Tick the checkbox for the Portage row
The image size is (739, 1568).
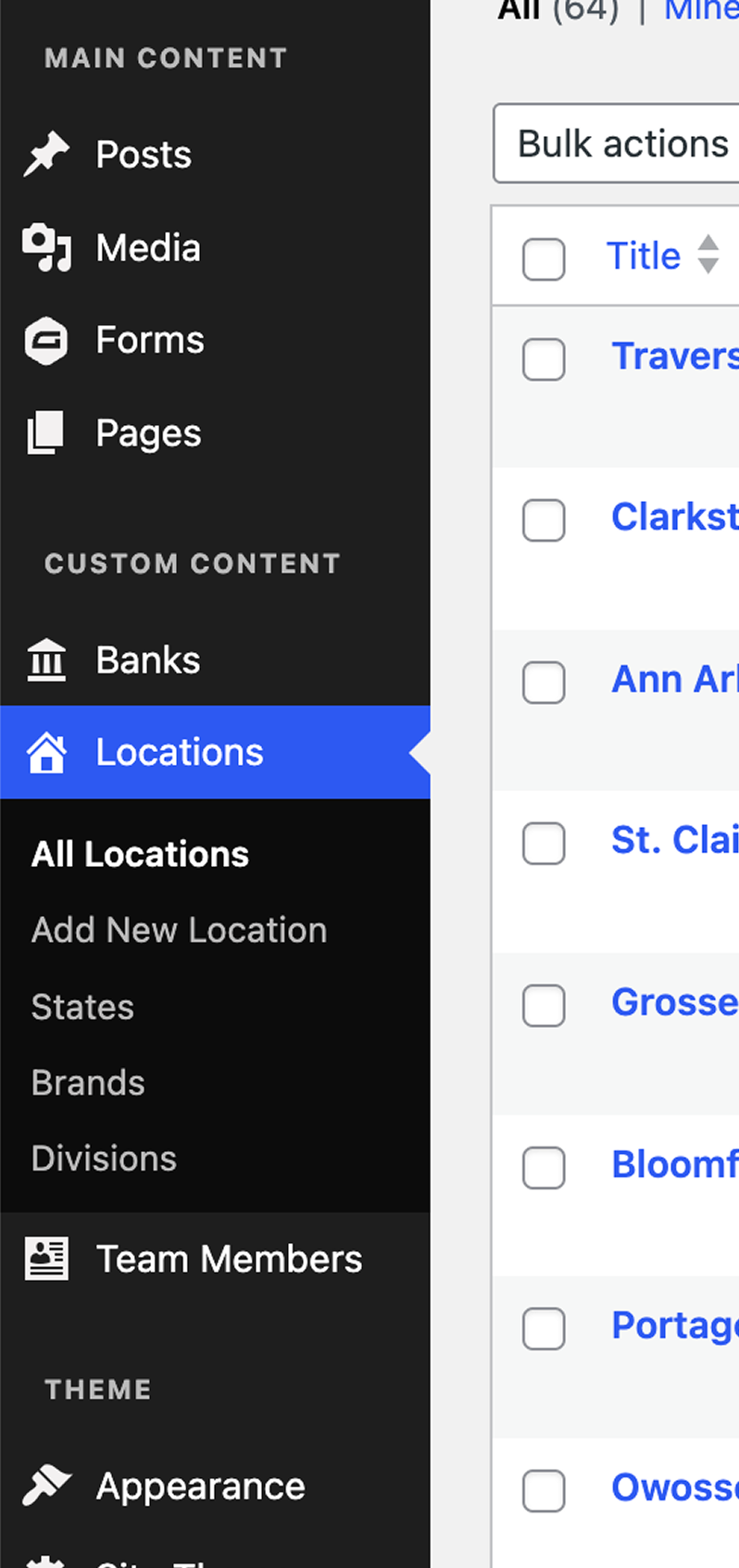pyautogui.click(x=544, y=1329)
